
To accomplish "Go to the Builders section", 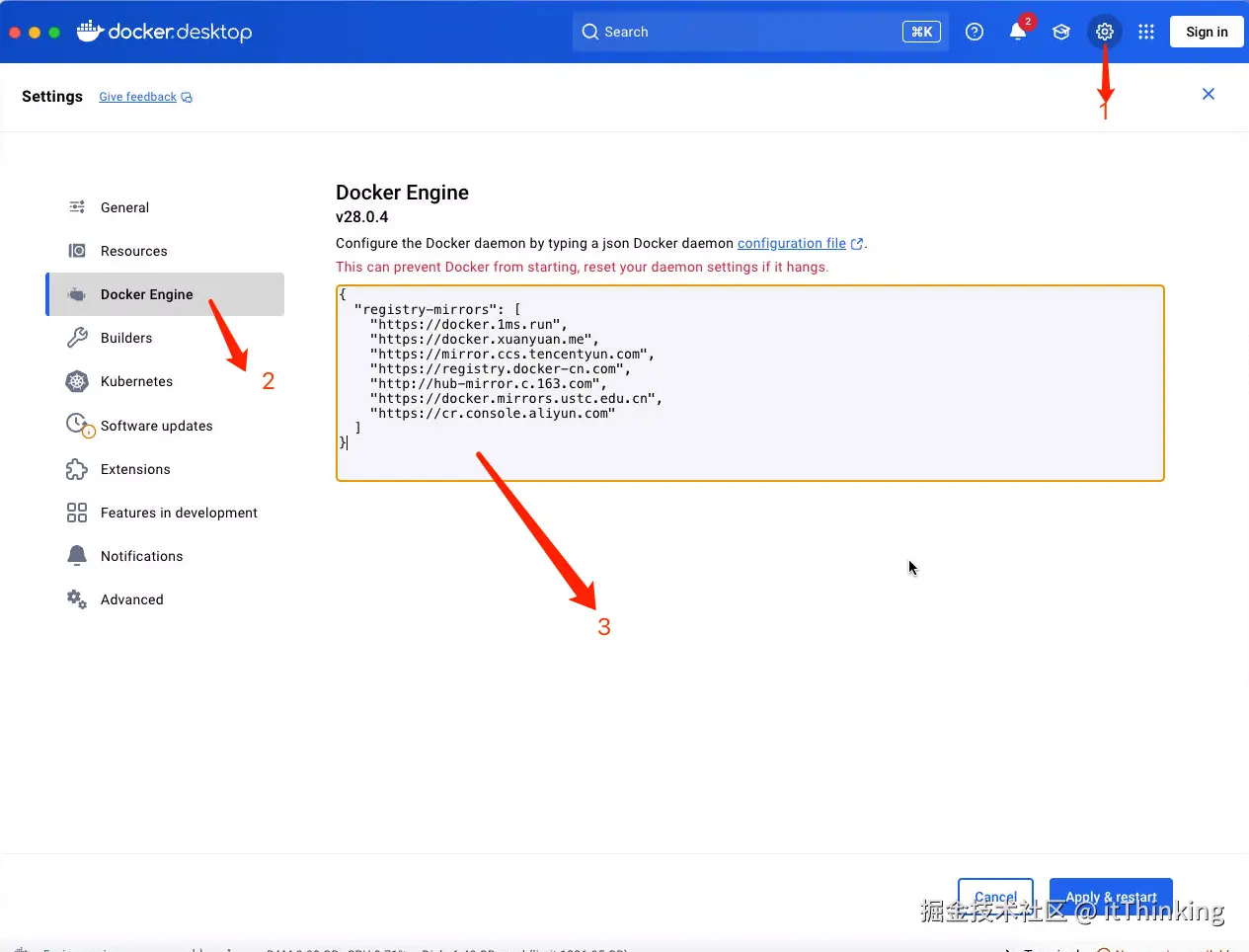I will pyautogui.click(x=165, y=338).
